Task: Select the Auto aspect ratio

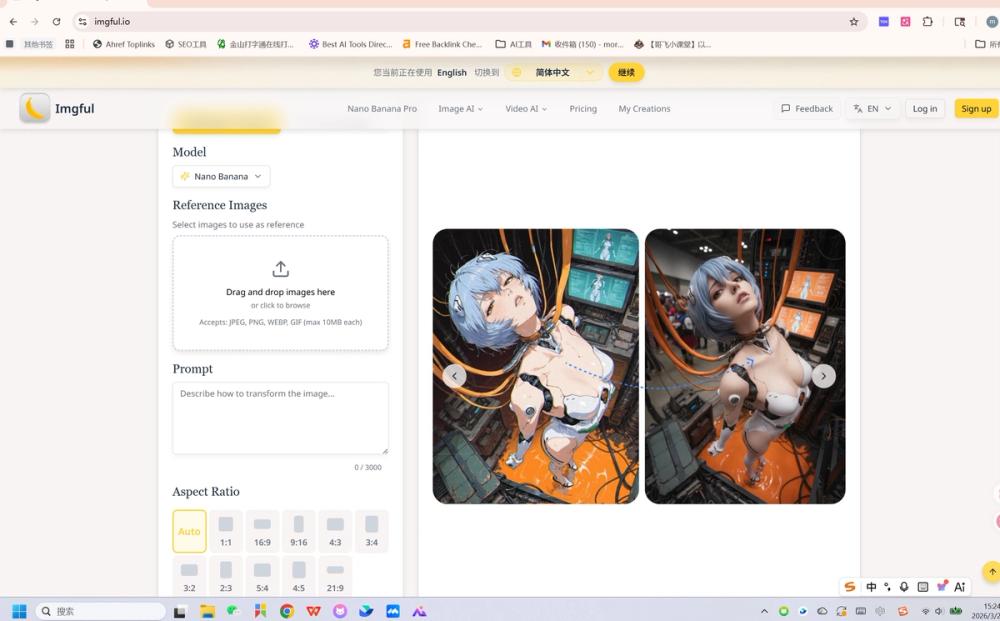Action: pos(189,531)
